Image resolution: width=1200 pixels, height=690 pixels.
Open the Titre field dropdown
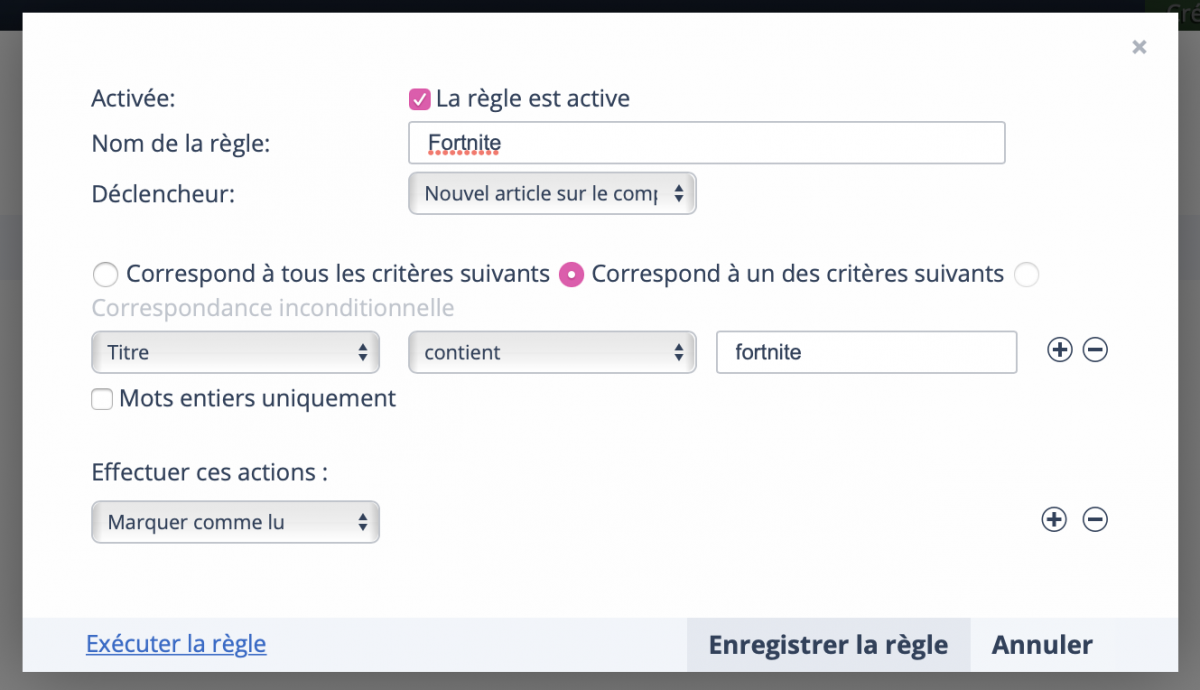pyautogui.click(x=235, y=352)
